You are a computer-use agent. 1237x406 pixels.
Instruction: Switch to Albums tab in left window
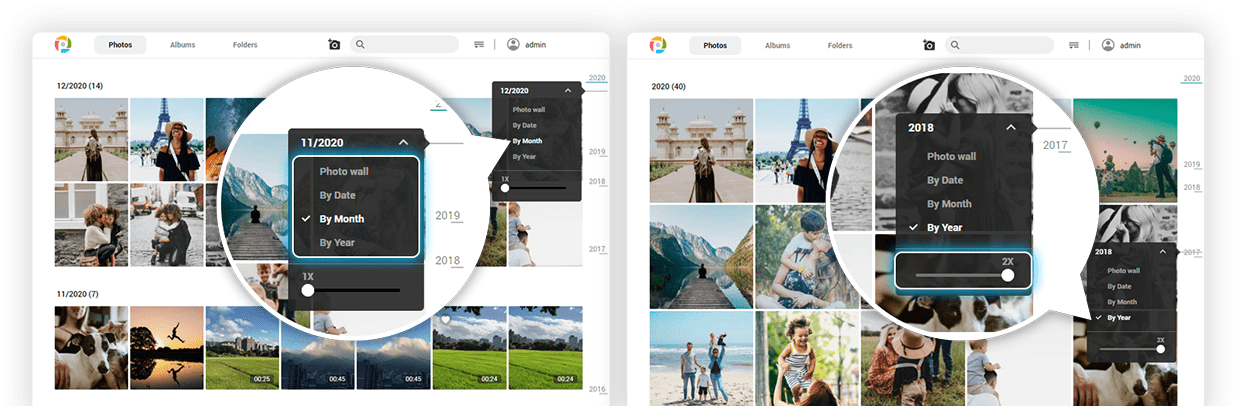click(182, 45)
